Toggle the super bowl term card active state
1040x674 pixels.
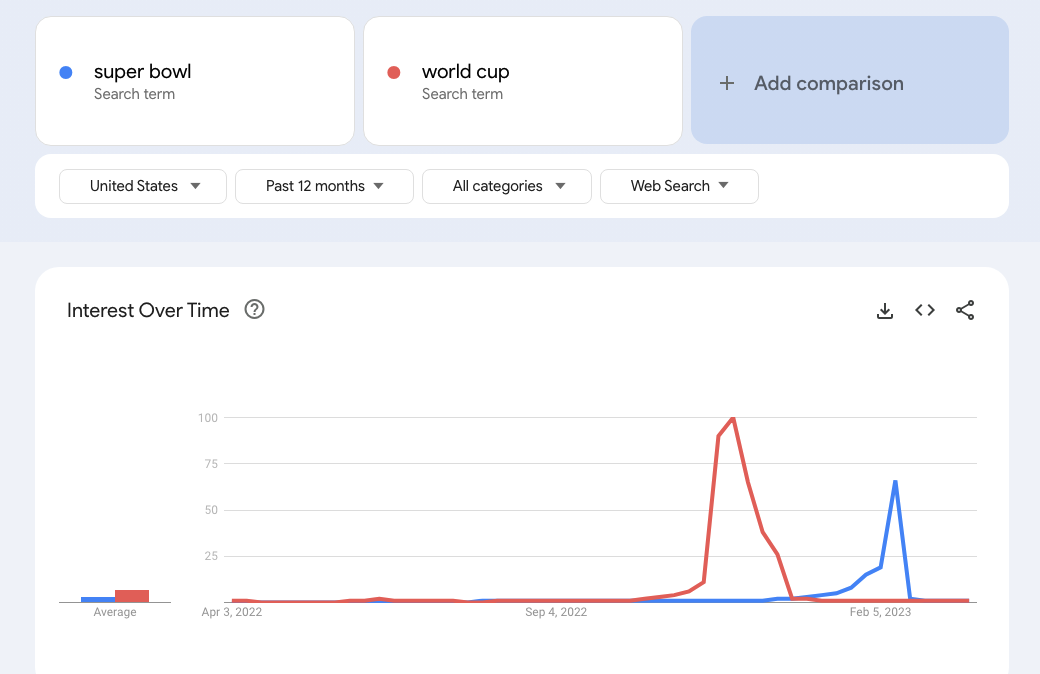(x=194, y=81)
